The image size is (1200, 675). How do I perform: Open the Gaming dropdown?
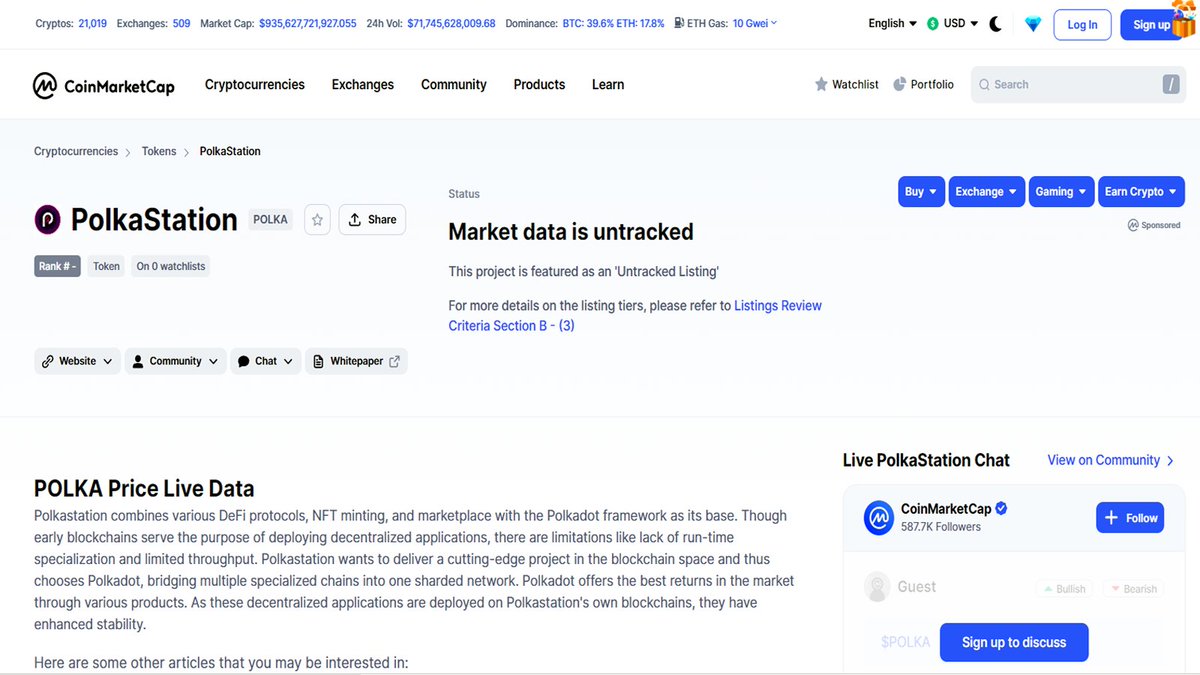[x=1061, y=192]
